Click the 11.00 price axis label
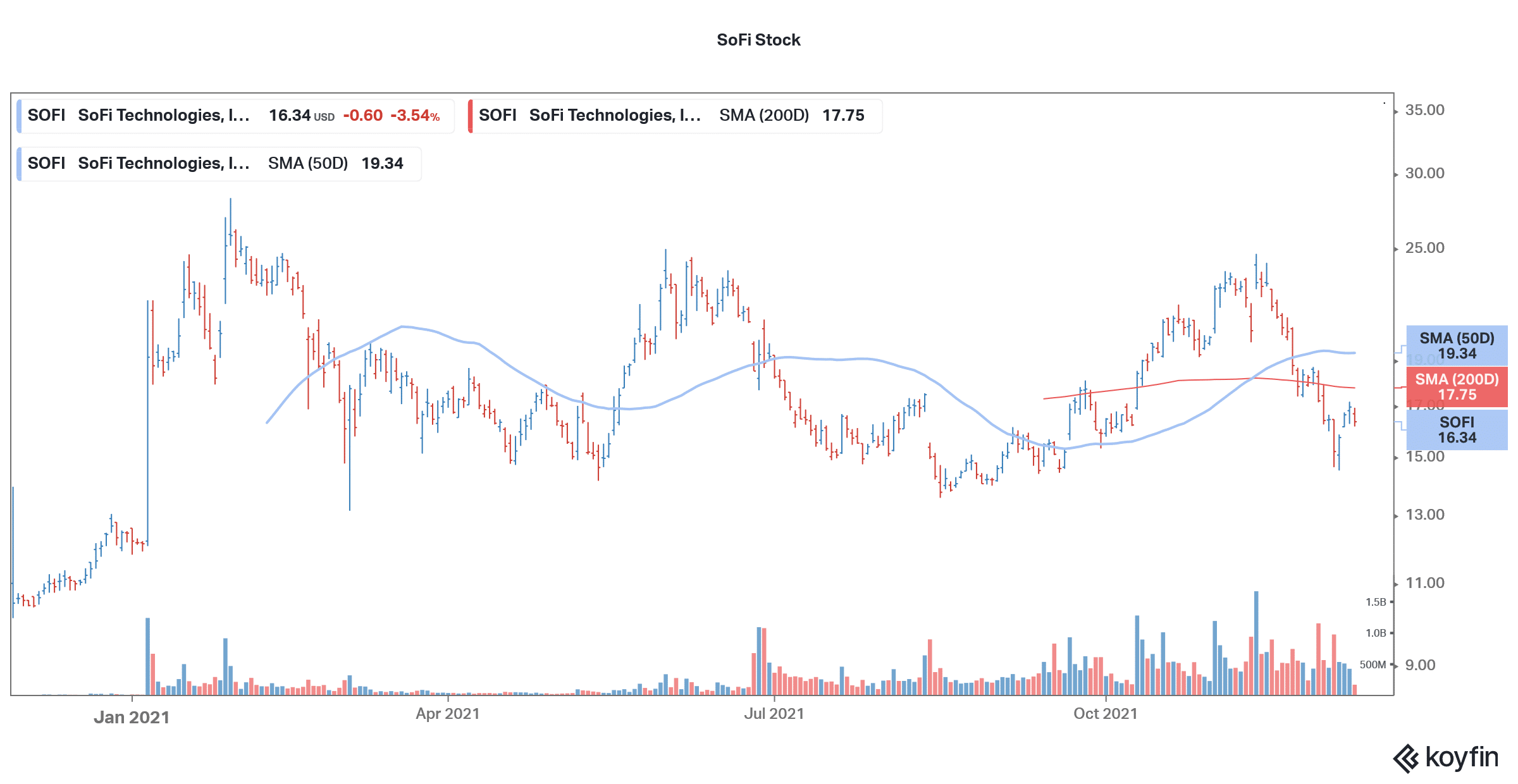Viewport: 1518px width, 784px height. click(x=1424, y=583)
